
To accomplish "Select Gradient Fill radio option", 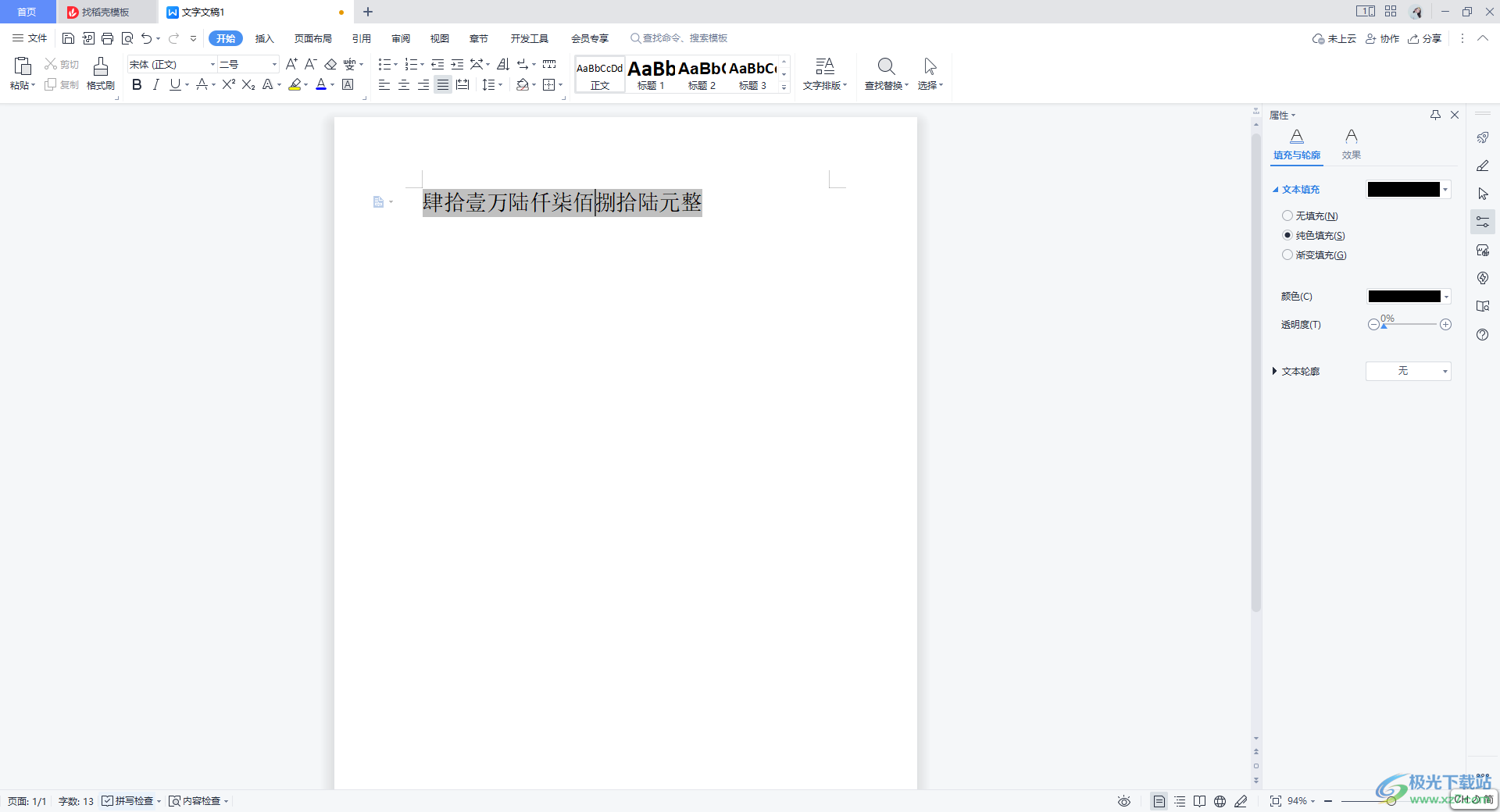I will [1287, 255].
